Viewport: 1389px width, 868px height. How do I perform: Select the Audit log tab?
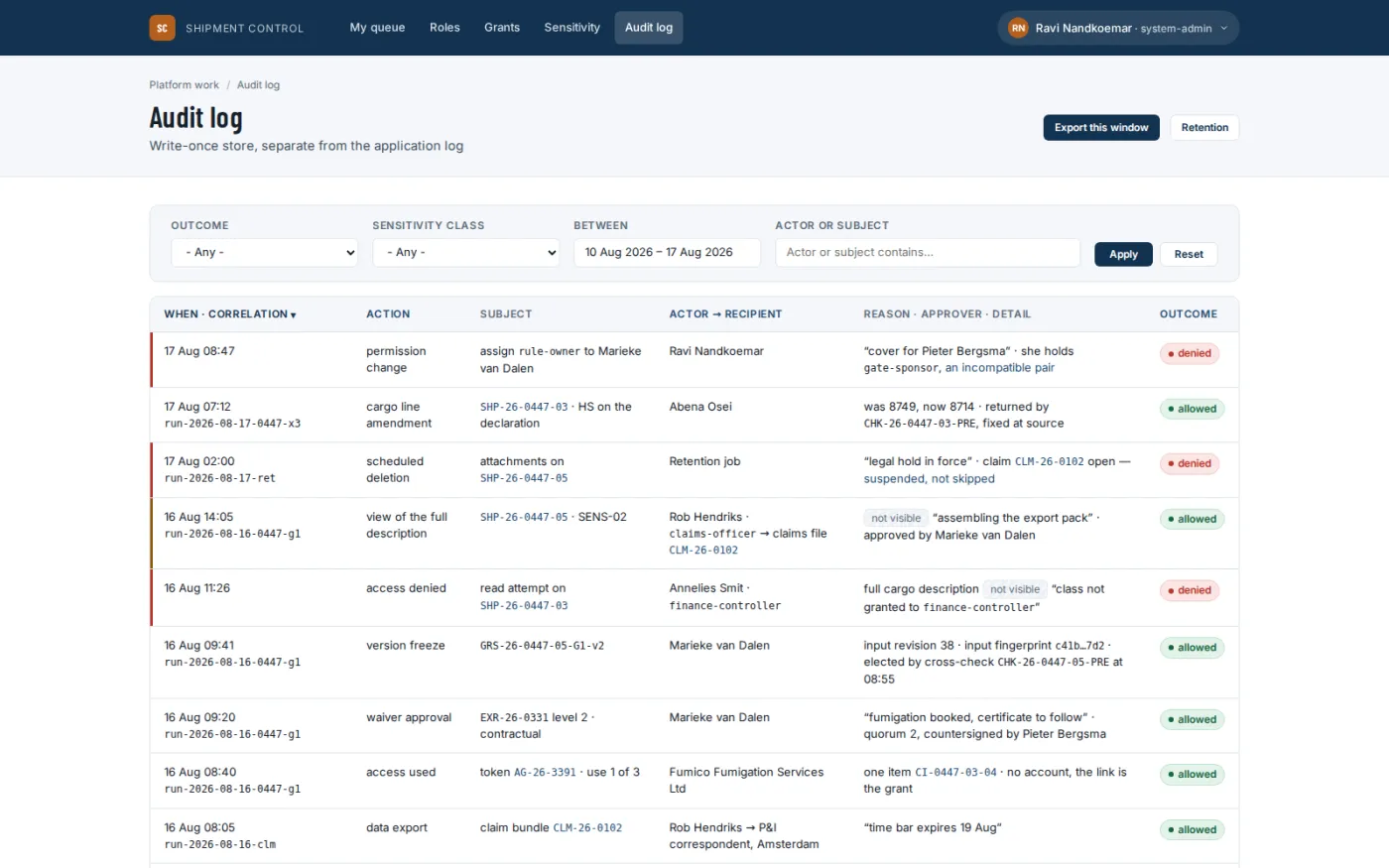point(649,28)
